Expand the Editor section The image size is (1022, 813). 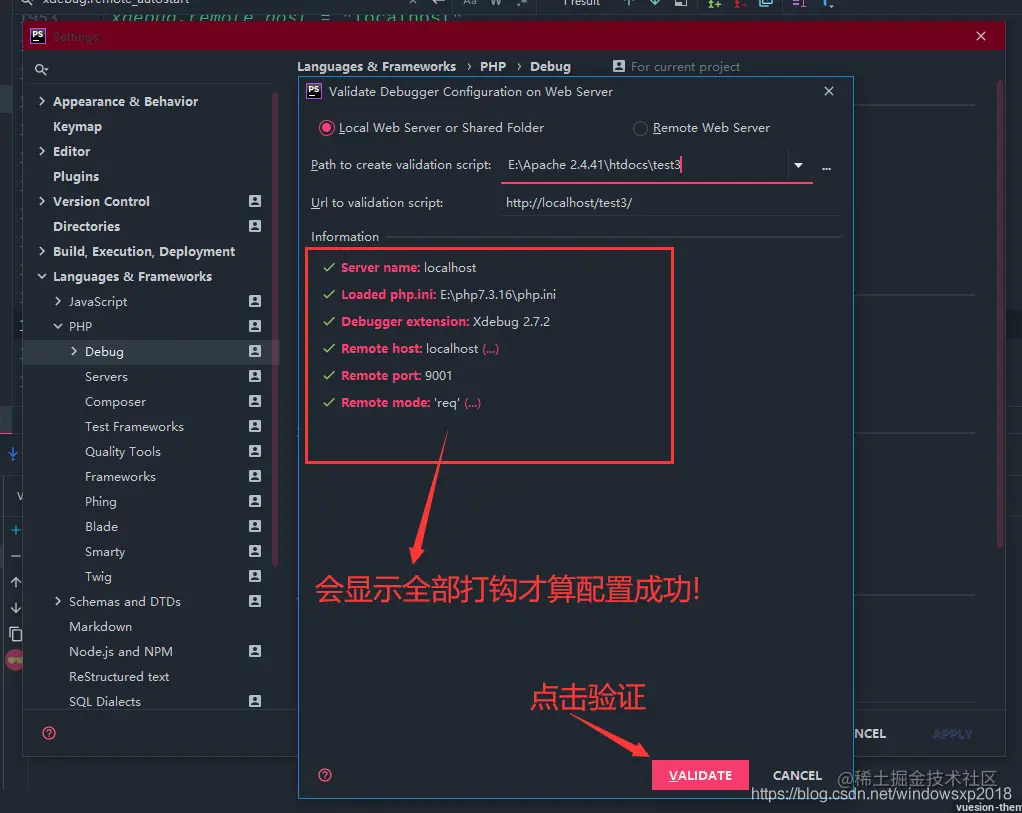(42, 151)
